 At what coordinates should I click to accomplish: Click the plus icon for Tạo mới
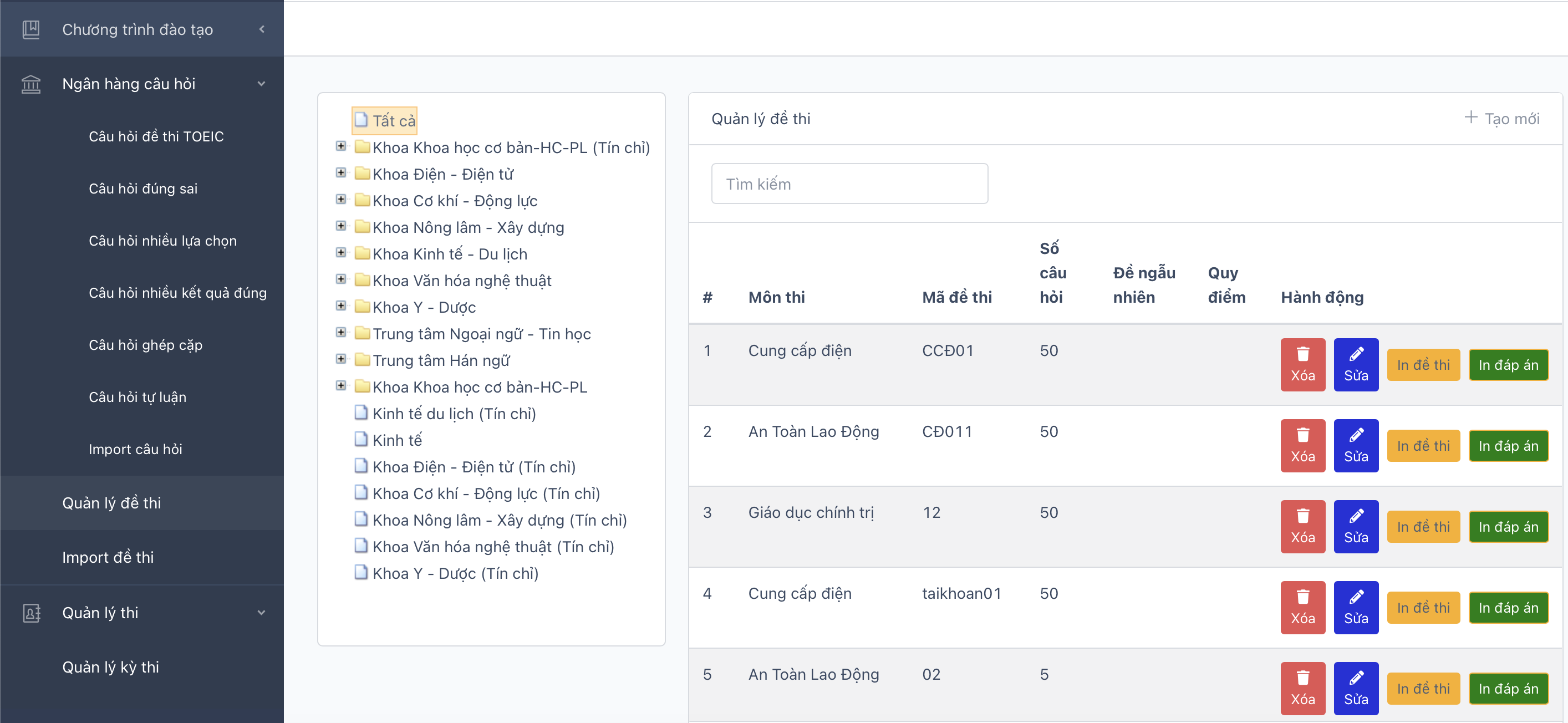click(x=1470, y=118)
